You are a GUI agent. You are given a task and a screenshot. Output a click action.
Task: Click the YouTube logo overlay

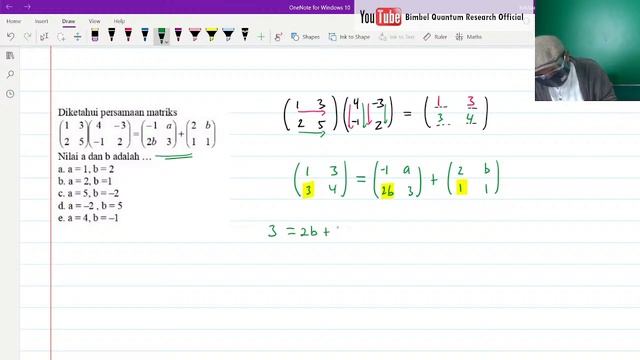(x=380, y=17)
